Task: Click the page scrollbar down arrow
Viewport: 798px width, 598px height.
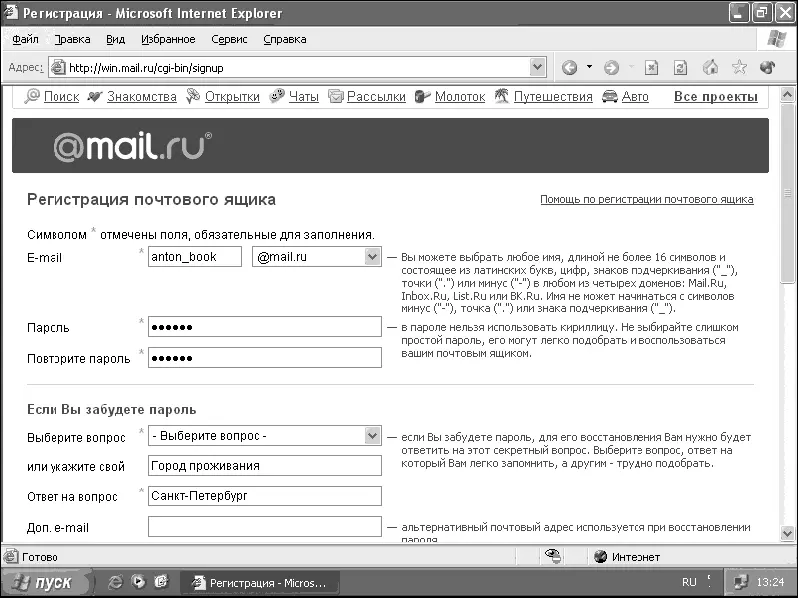Action: (787, 533)
